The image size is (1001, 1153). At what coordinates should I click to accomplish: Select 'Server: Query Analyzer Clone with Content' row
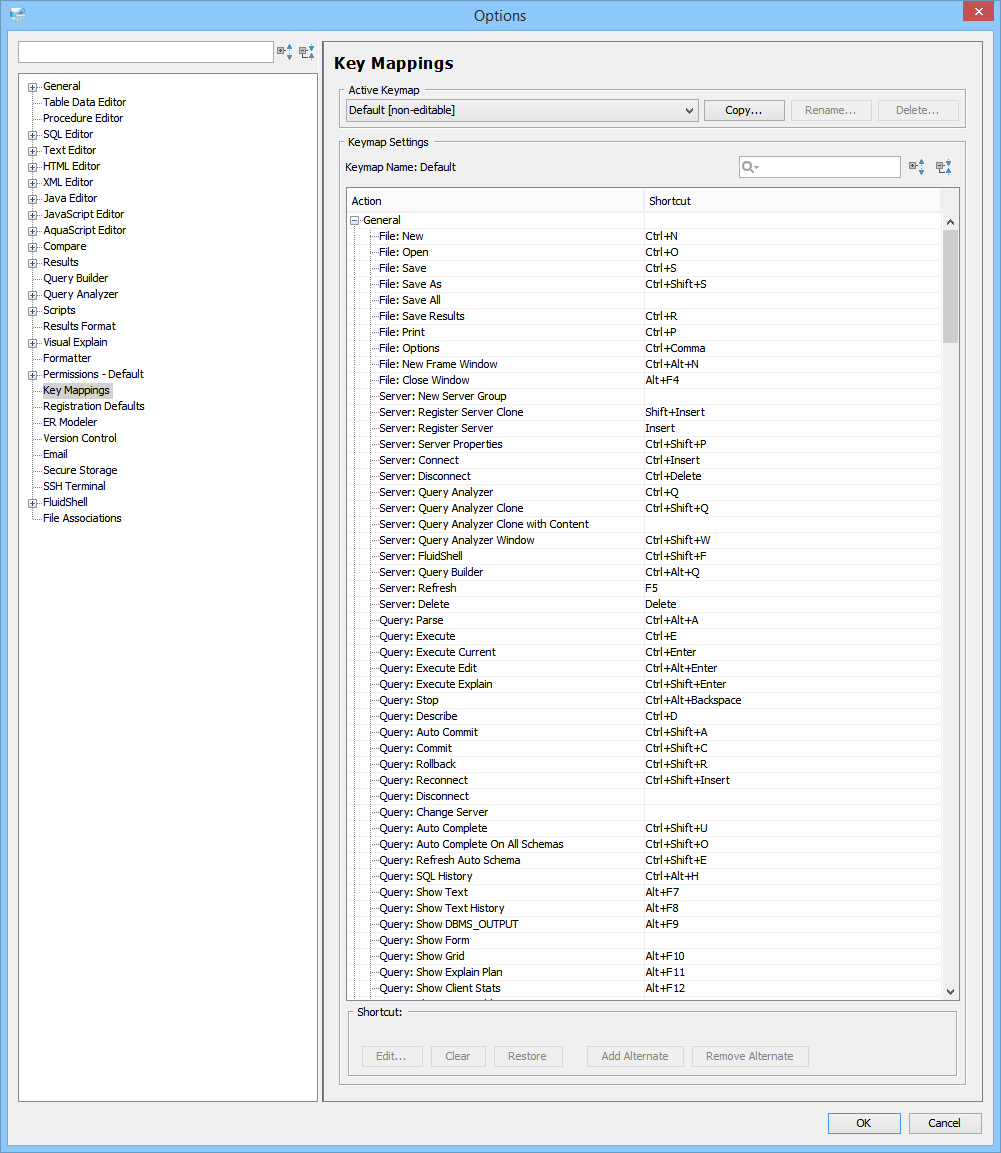[644, 525]
